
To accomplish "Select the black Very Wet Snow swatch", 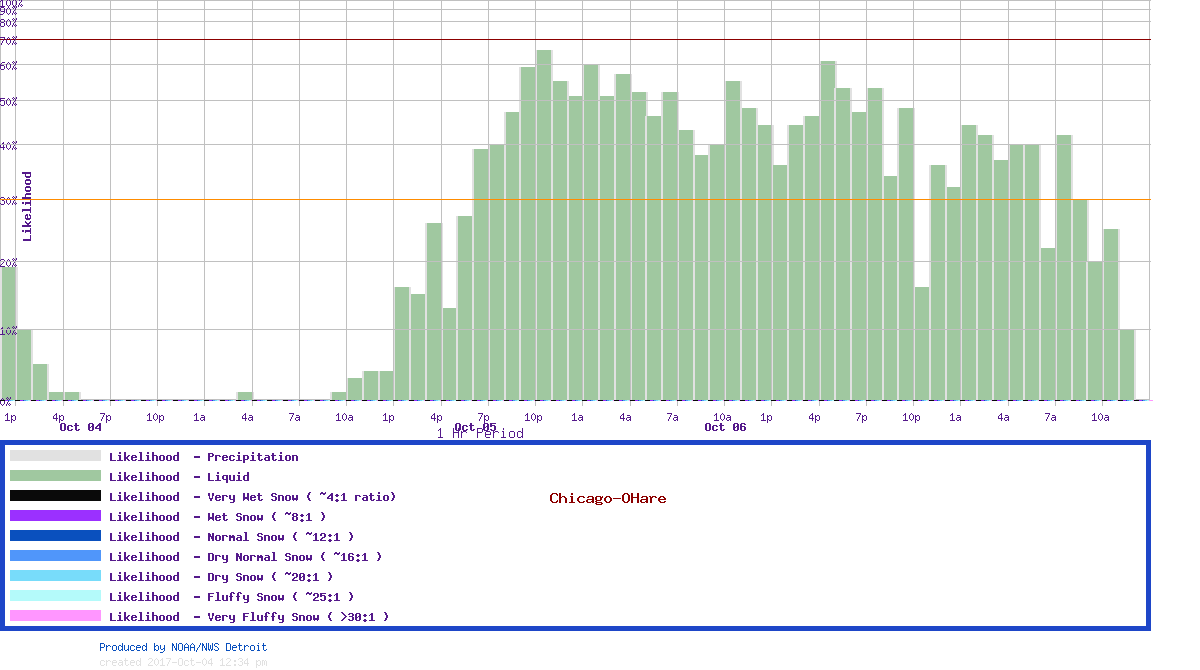I will coord(55,496).
